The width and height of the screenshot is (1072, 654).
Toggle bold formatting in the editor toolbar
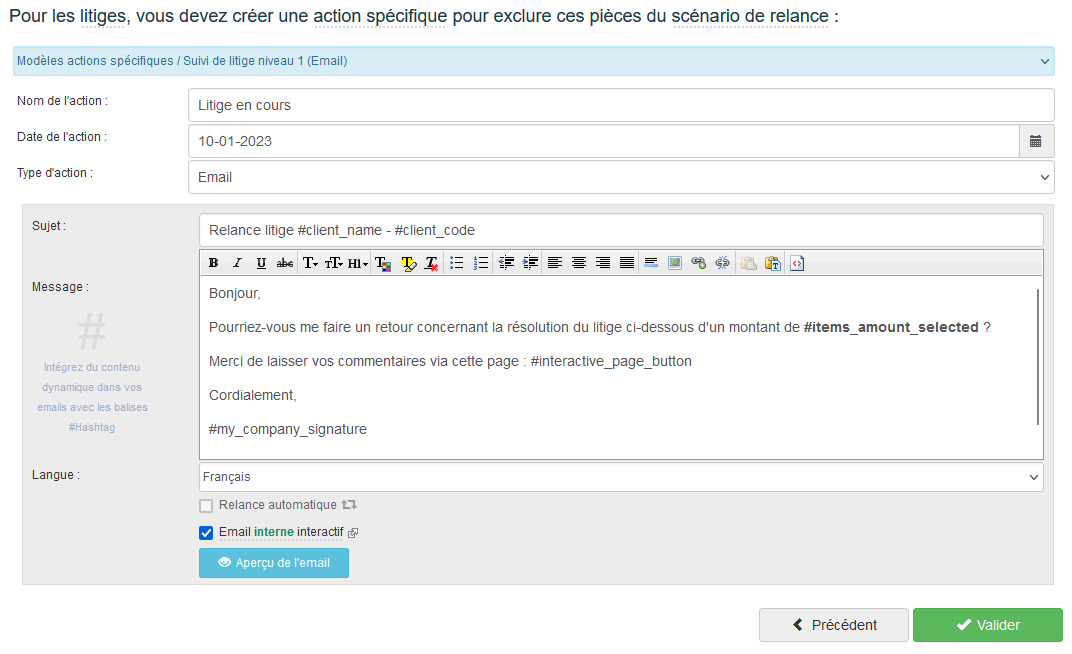click(x=213, y=263)
